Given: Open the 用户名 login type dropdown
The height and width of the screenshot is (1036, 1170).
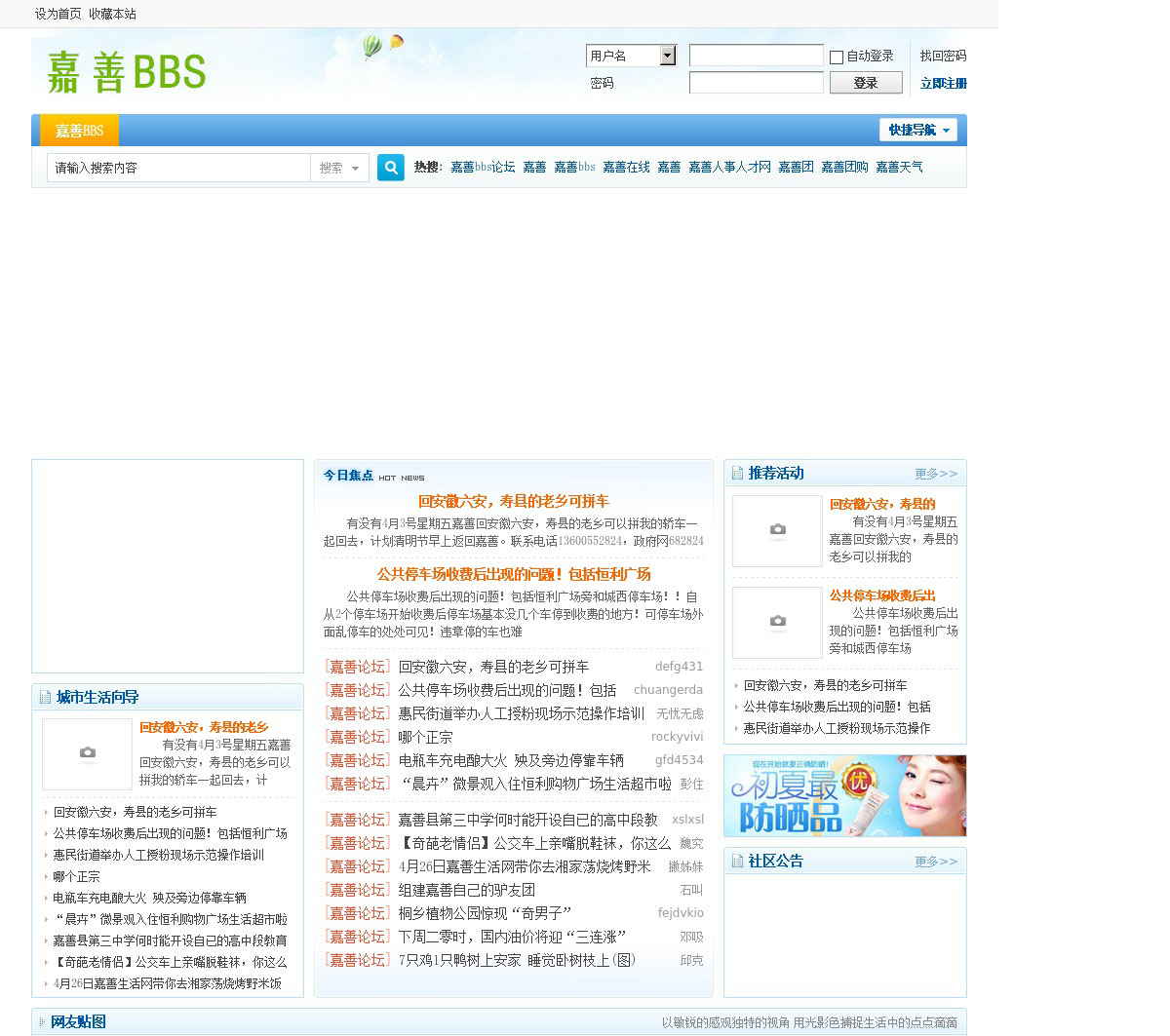Looking at the screenshot, I should 631,56.
